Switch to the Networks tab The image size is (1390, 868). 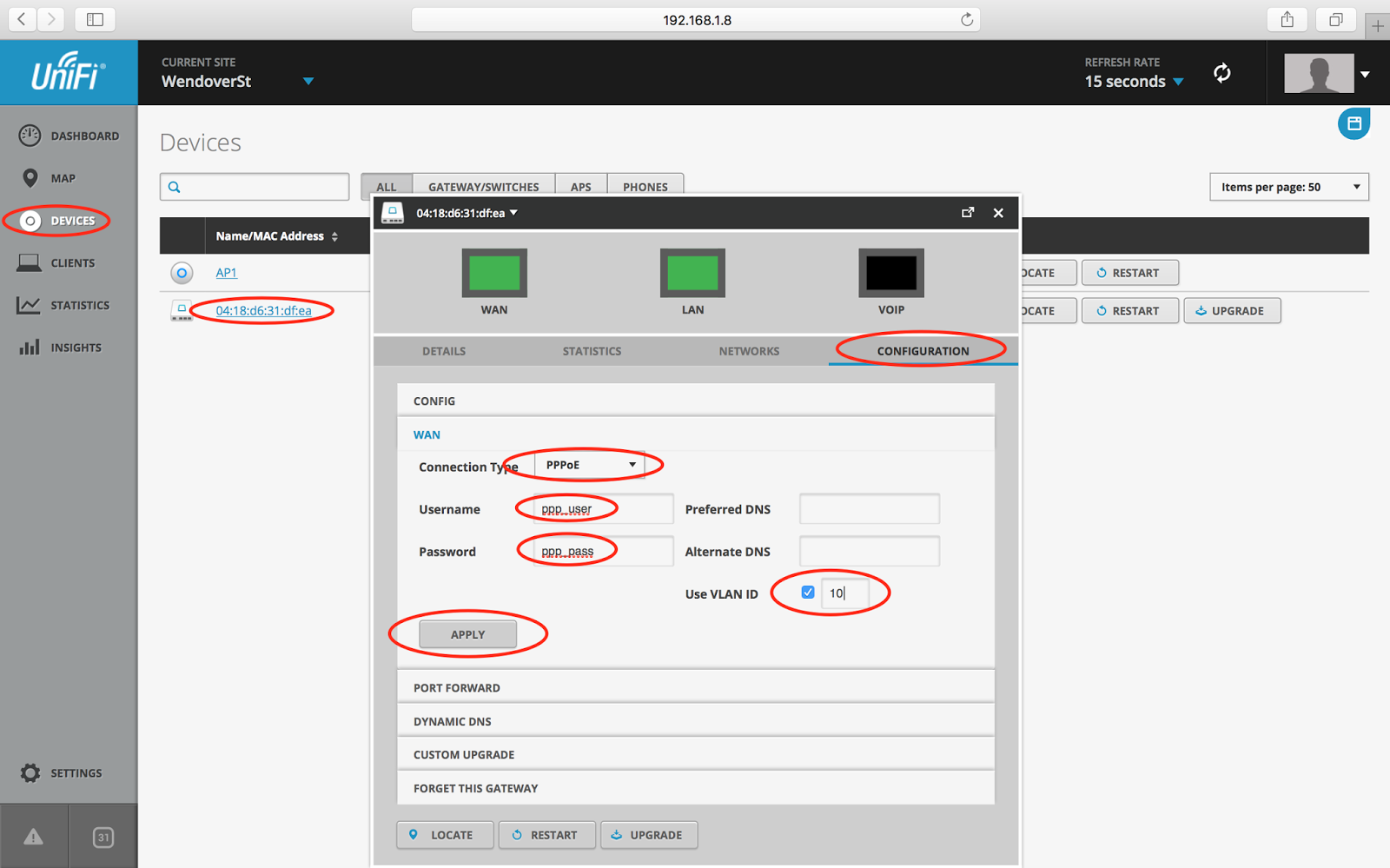(x=749, y=351)
